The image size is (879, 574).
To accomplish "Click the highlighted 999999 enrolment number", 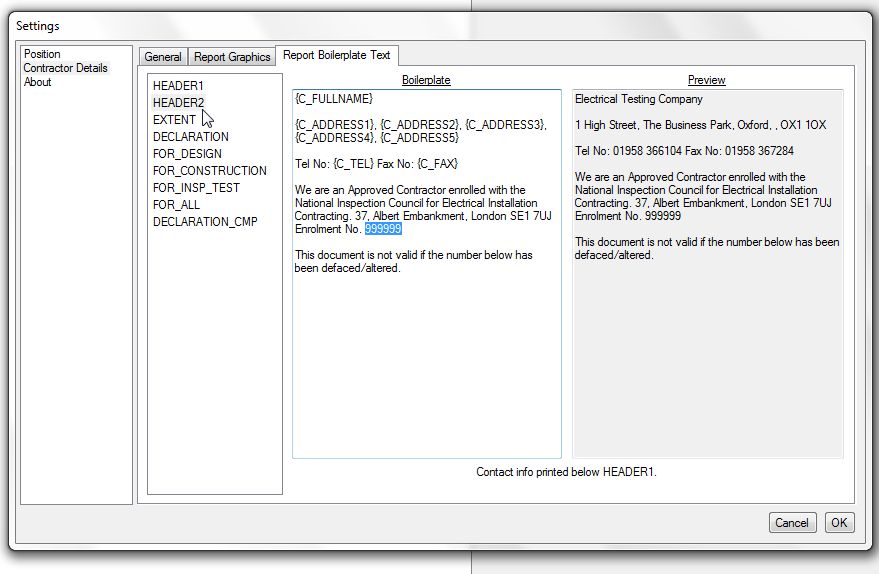I will (383, 229).
